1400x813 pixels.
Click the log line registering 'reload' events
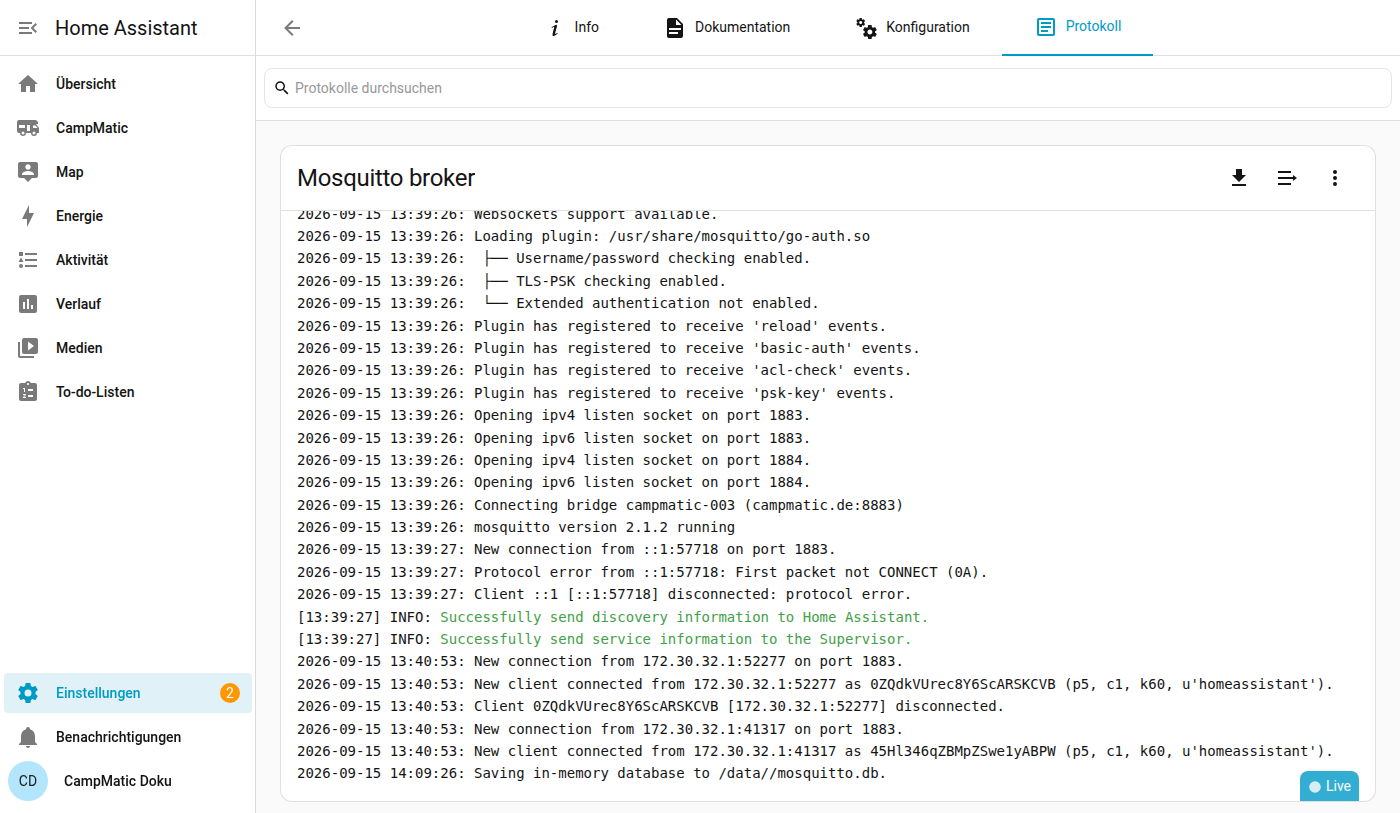click(x=591, y=326)
